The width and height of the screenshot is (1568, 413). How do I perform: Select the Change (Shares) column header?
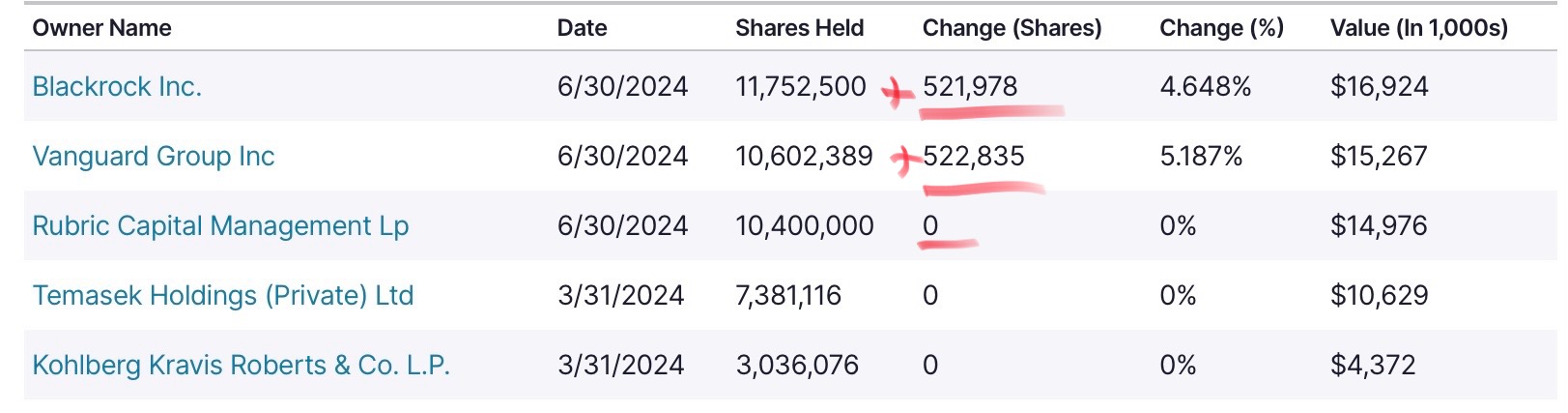tap(1012, 28)
